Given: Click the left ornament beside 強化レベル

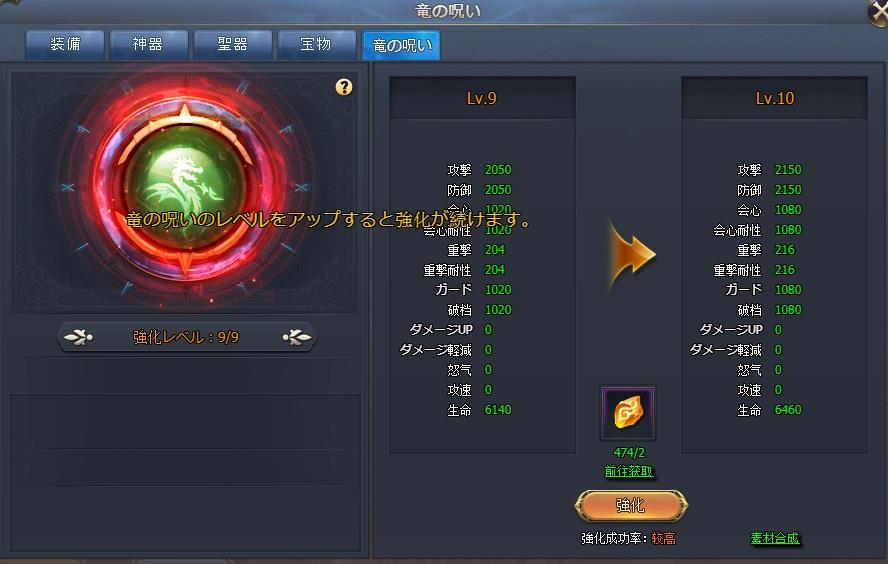Looking at the screenshot, I should 78,337.
